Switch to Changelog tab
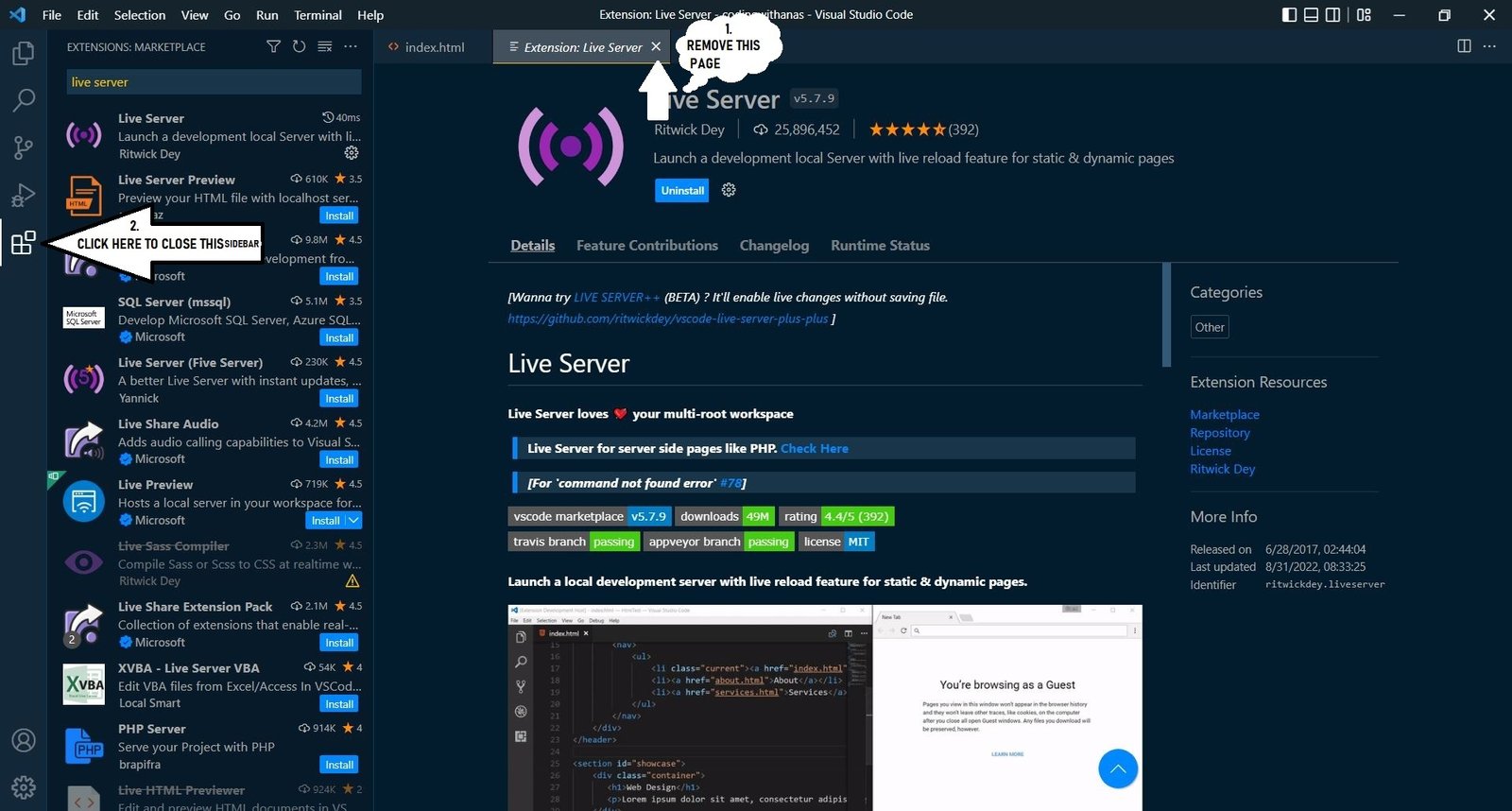This screenshot has width=1512, height=811. 774,245
